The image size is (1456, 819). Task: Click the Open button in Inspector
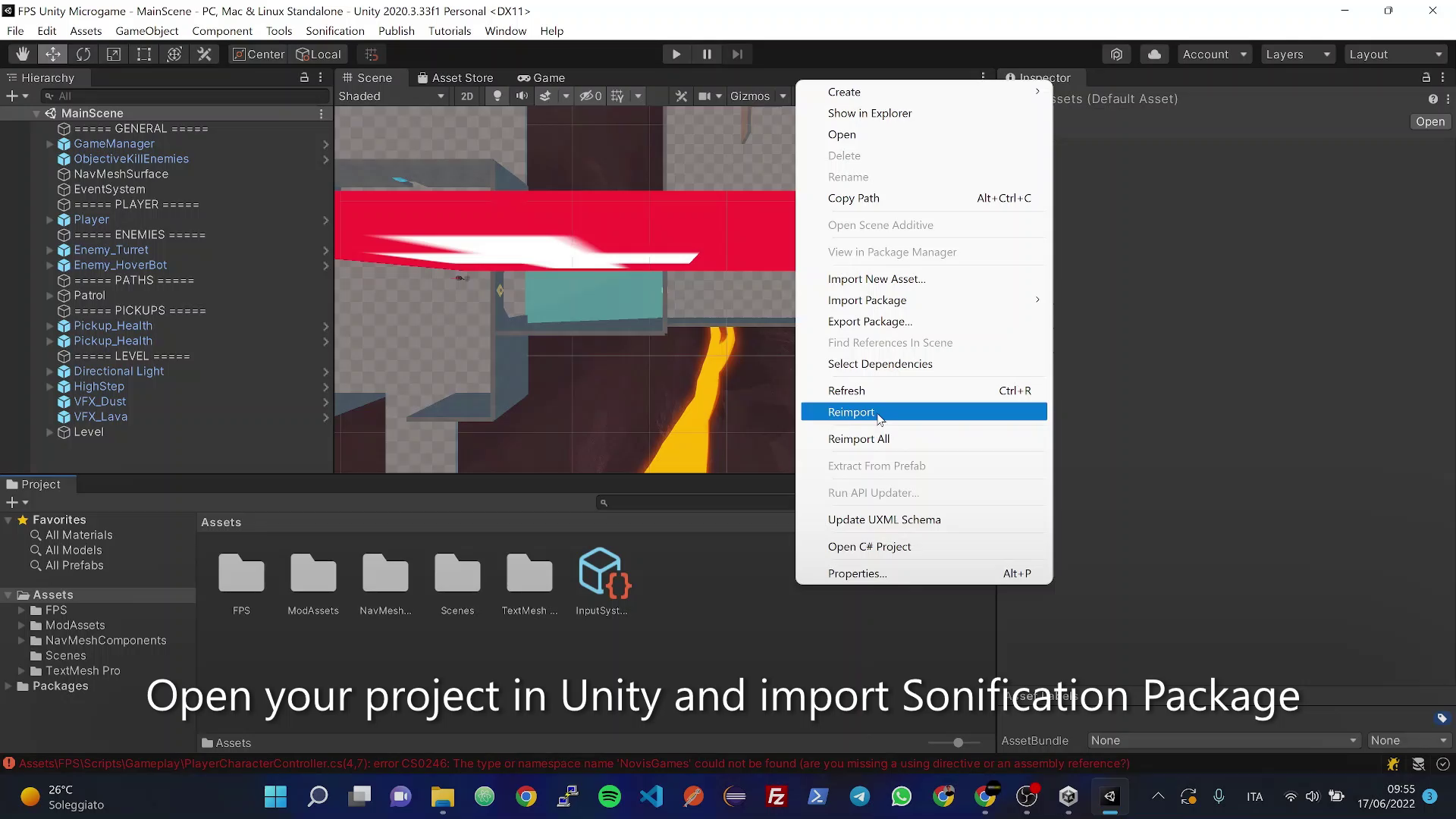(1430, 121)
